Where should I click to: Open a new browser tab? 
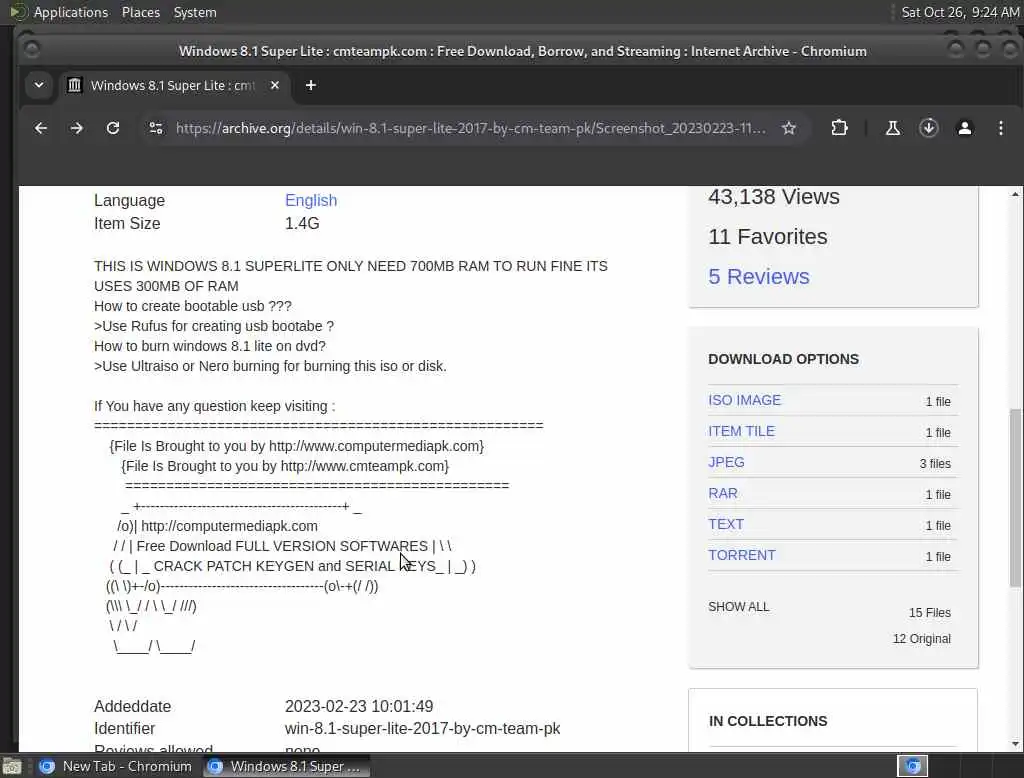[x=311, y=86]
